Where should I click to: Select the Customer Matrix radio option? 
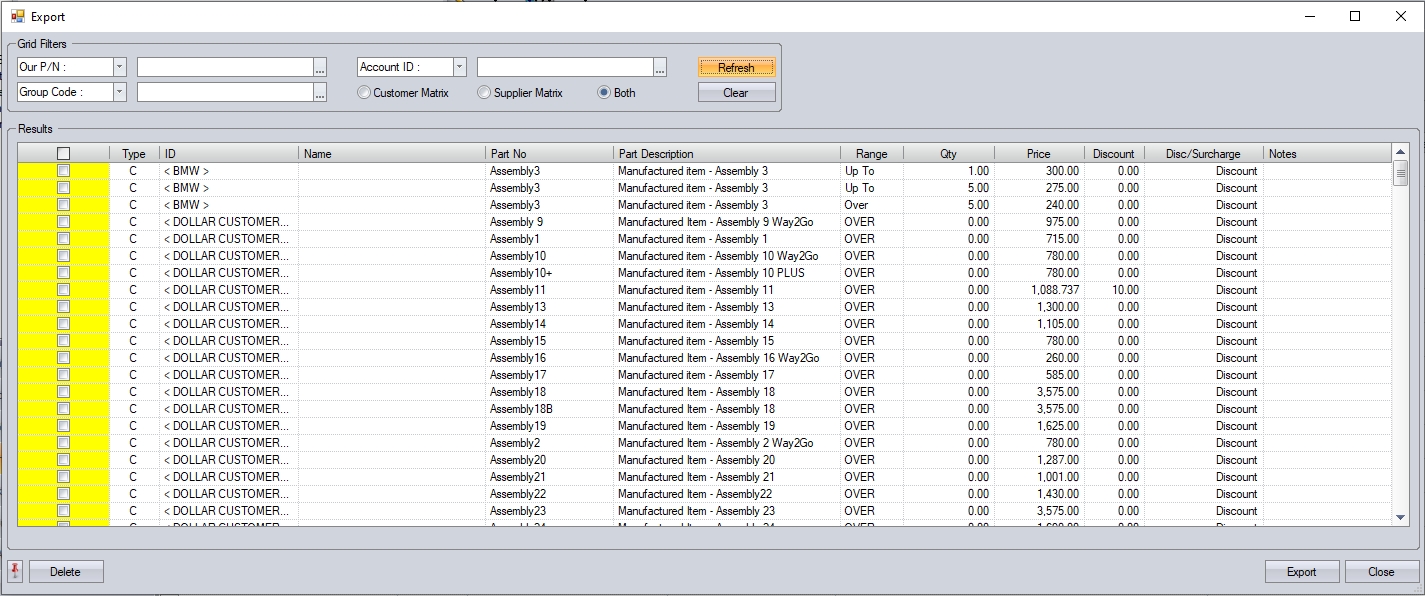365,93
